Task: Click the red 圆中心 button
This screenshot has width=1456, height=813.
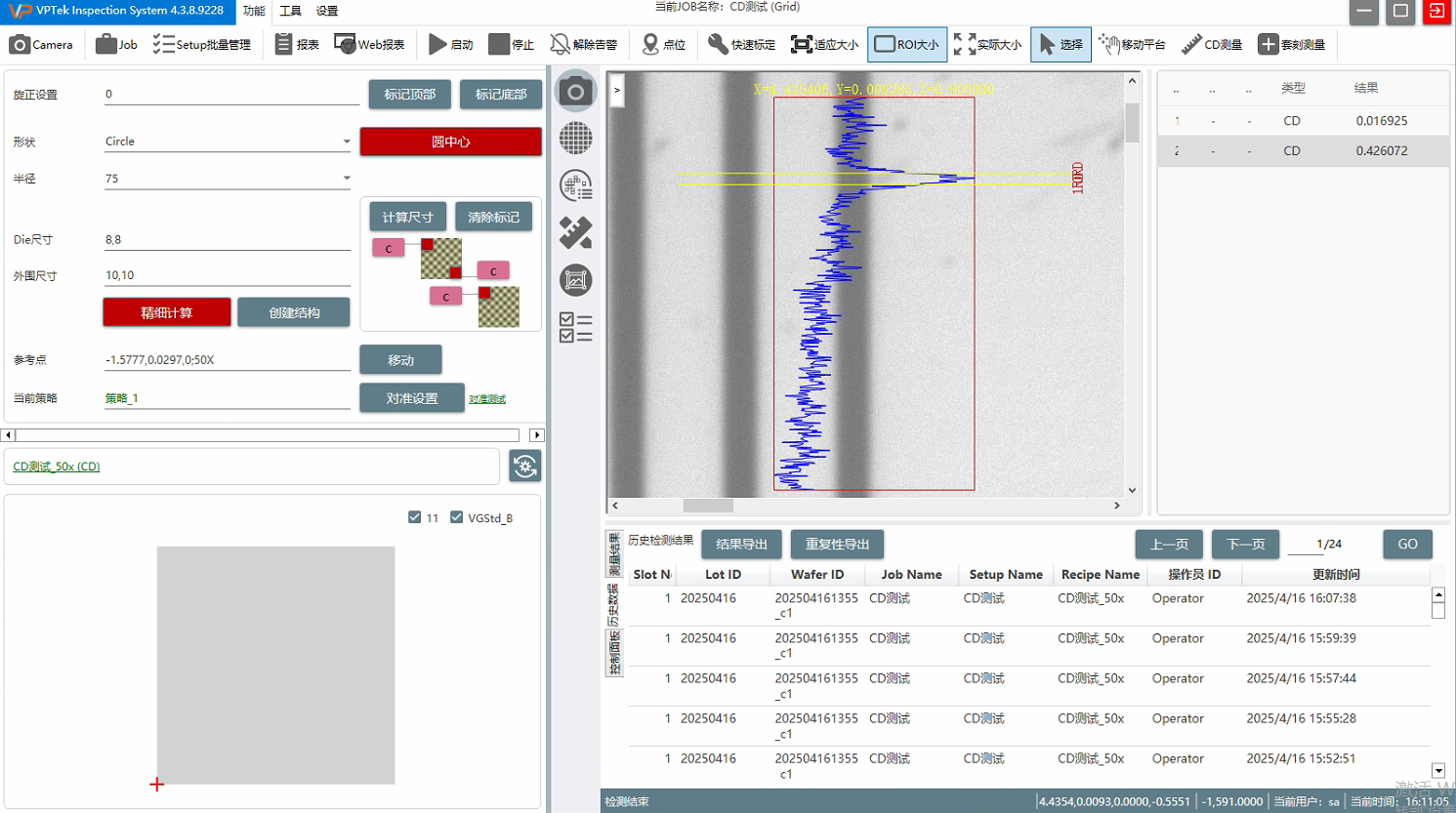Action: (450, 142)
